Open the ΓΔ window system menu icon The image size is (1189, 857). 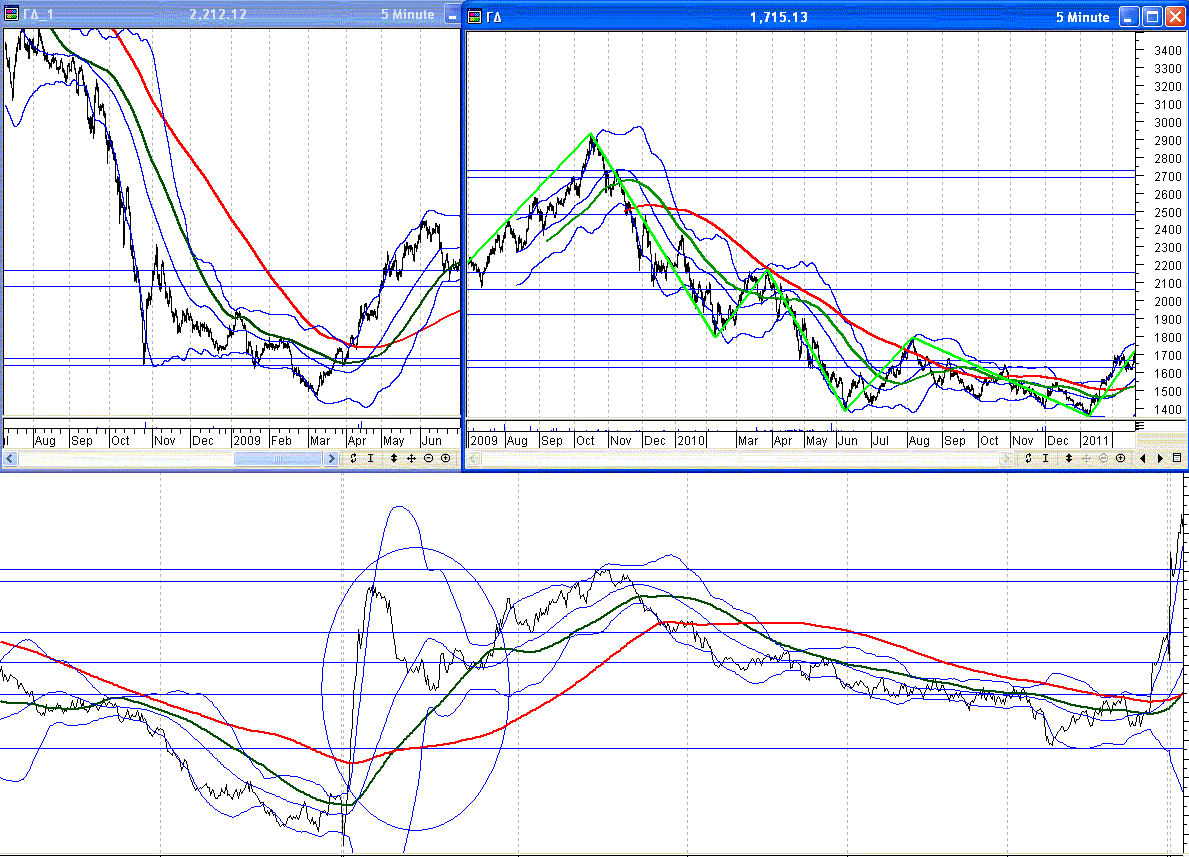[x=476, y=17]
